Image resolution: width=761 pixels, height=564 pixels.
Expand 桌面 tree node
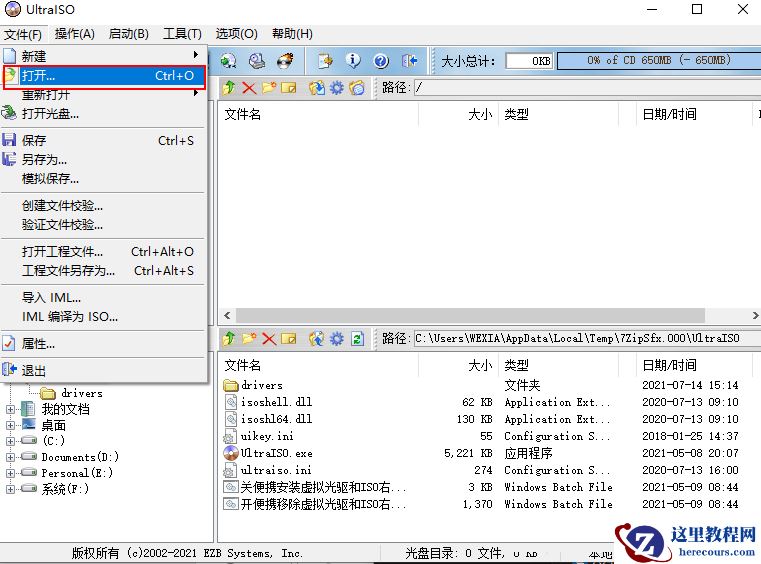[x=10, y=425]
